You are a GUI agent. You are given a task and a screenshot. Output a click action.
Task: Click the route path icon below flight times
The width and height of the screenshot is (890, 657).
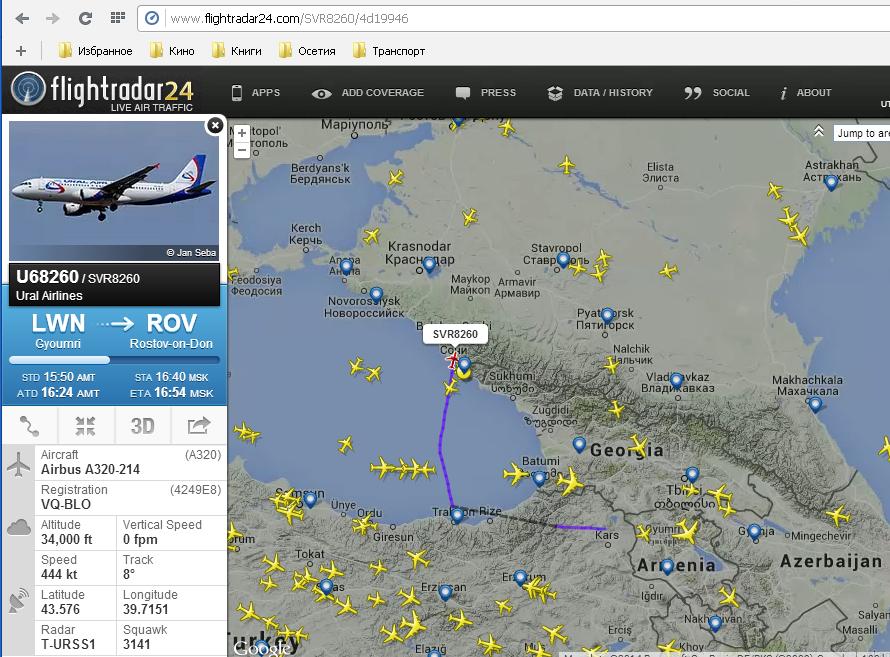(30, 426)
